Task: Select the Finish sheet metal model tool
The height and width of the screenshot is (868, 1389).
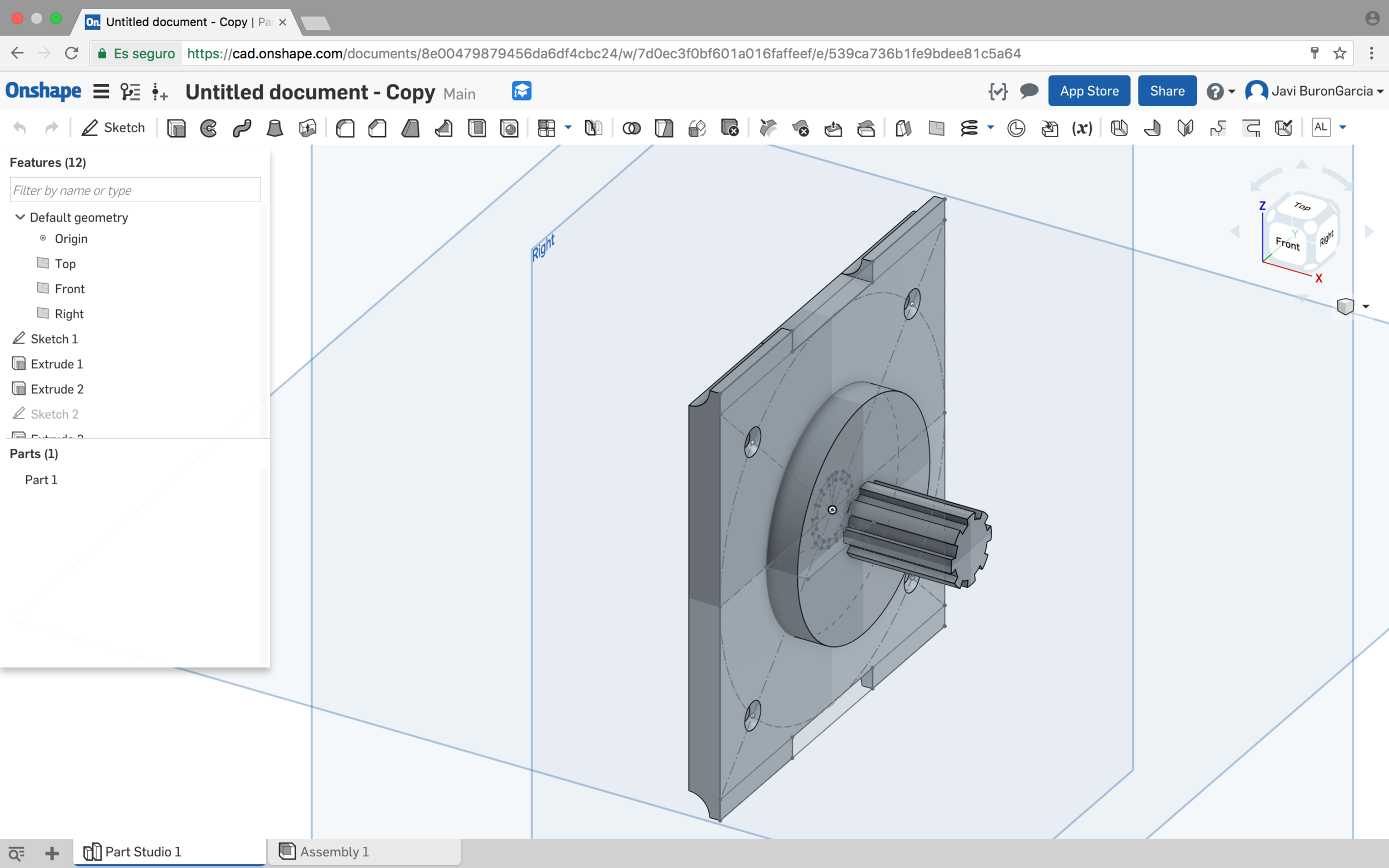Action: tap(1284, 127)
